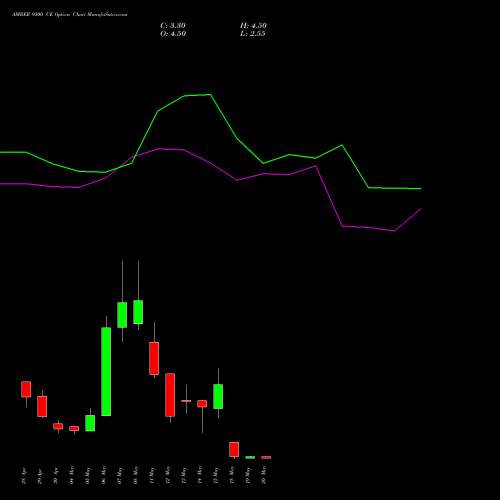Click the 05 May date label
Image resolution: width=500 pixels, height=500 pixels.
click(x=88, y=475)
